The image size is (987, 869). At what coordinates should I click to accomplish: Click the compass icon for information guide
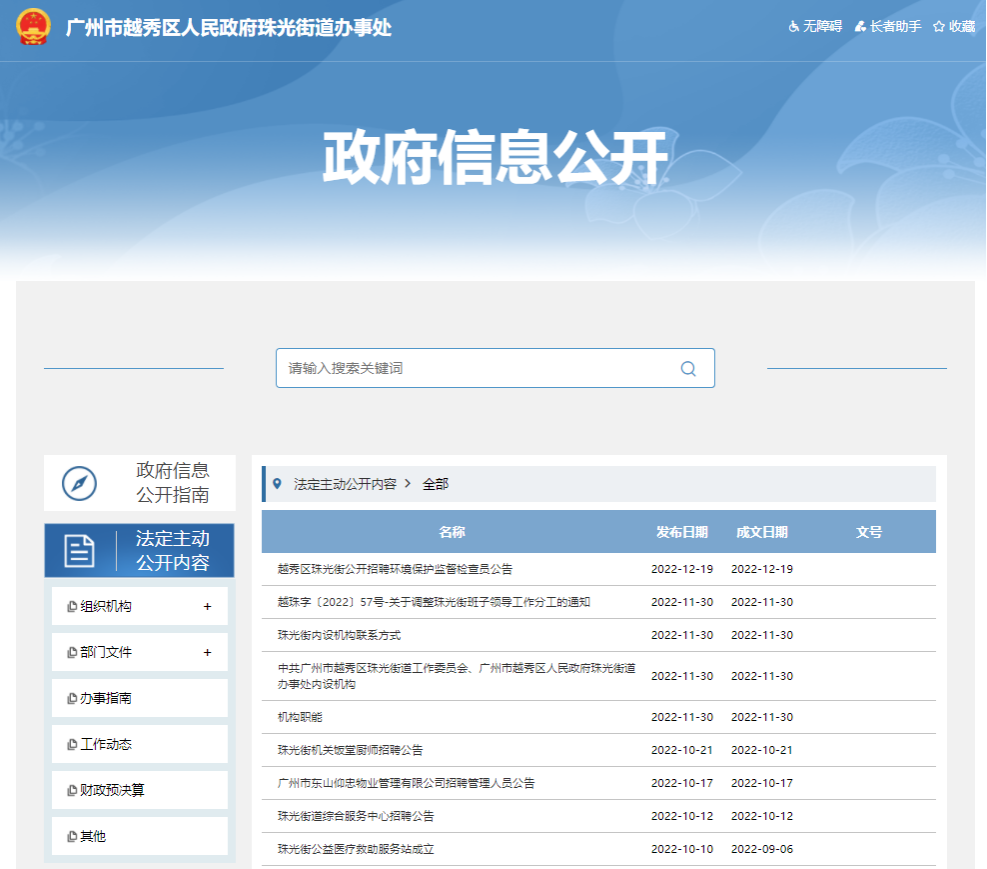point(79,483)
